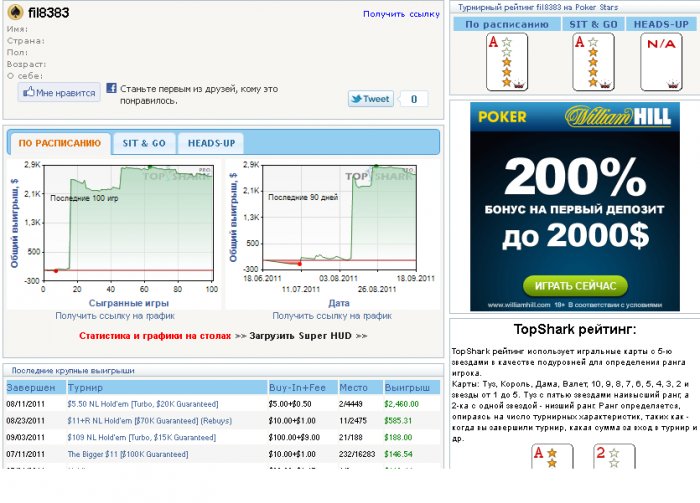The image size is (700, 503).
Task: Open the SIT & GO rating column header
Action: pos(593,25)
